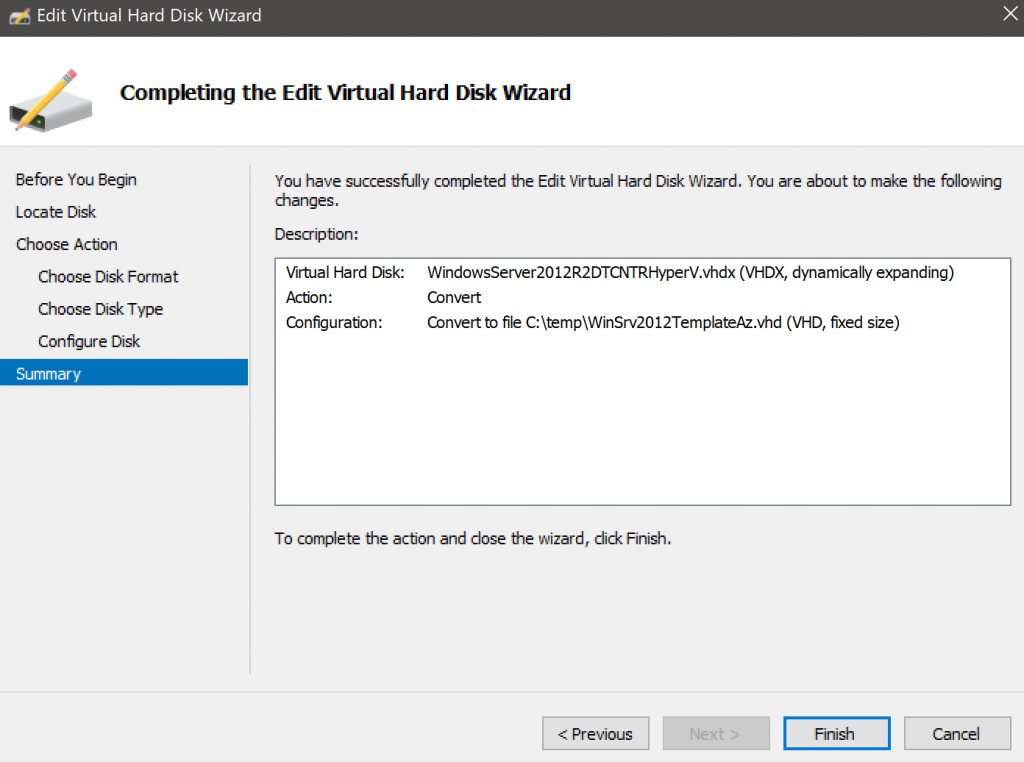Click the Virtual Hard Disk: label
Image resolution: width=1024 pixels, height=762 pixels.
(345, 272)
